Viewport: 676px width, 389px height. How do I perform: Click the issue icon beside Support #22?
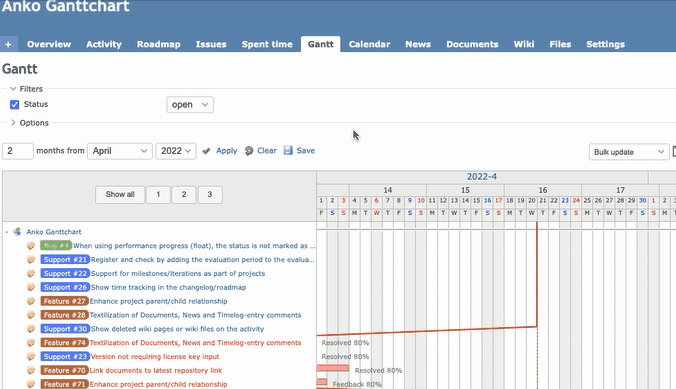31,273
